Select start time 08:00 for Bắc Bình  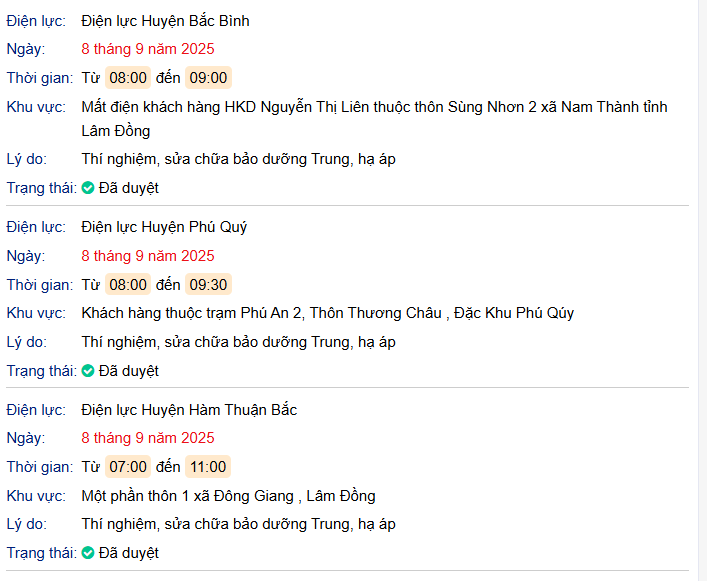(x=128, y=78)
